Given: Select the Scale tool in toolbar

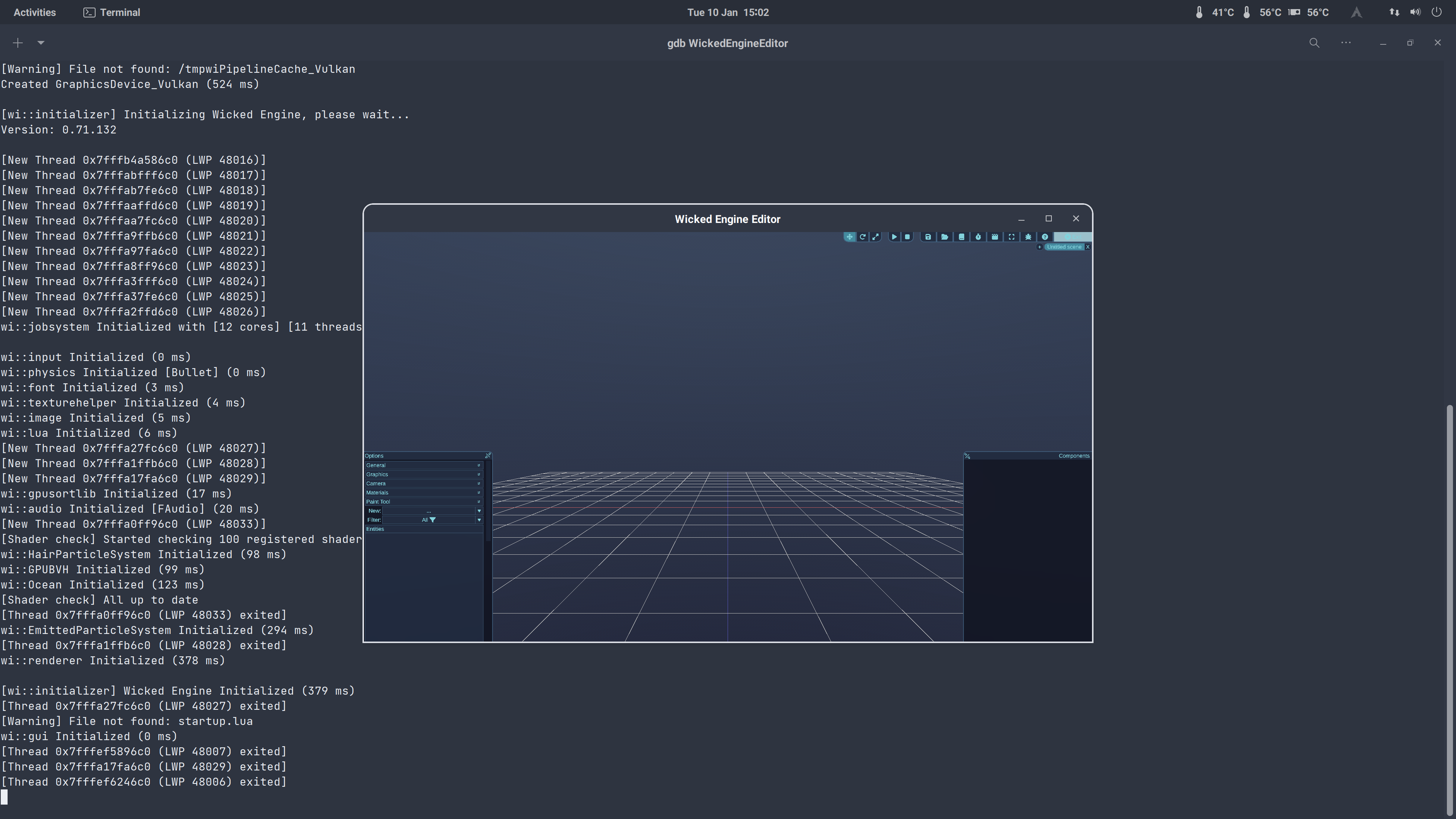Looking at the screenshot, I should click(875, 237).
